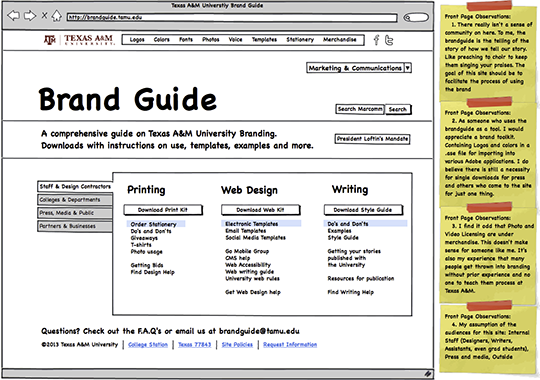Click the window resize grip icon
540x380 pixels.
click(x=427, y=373)
